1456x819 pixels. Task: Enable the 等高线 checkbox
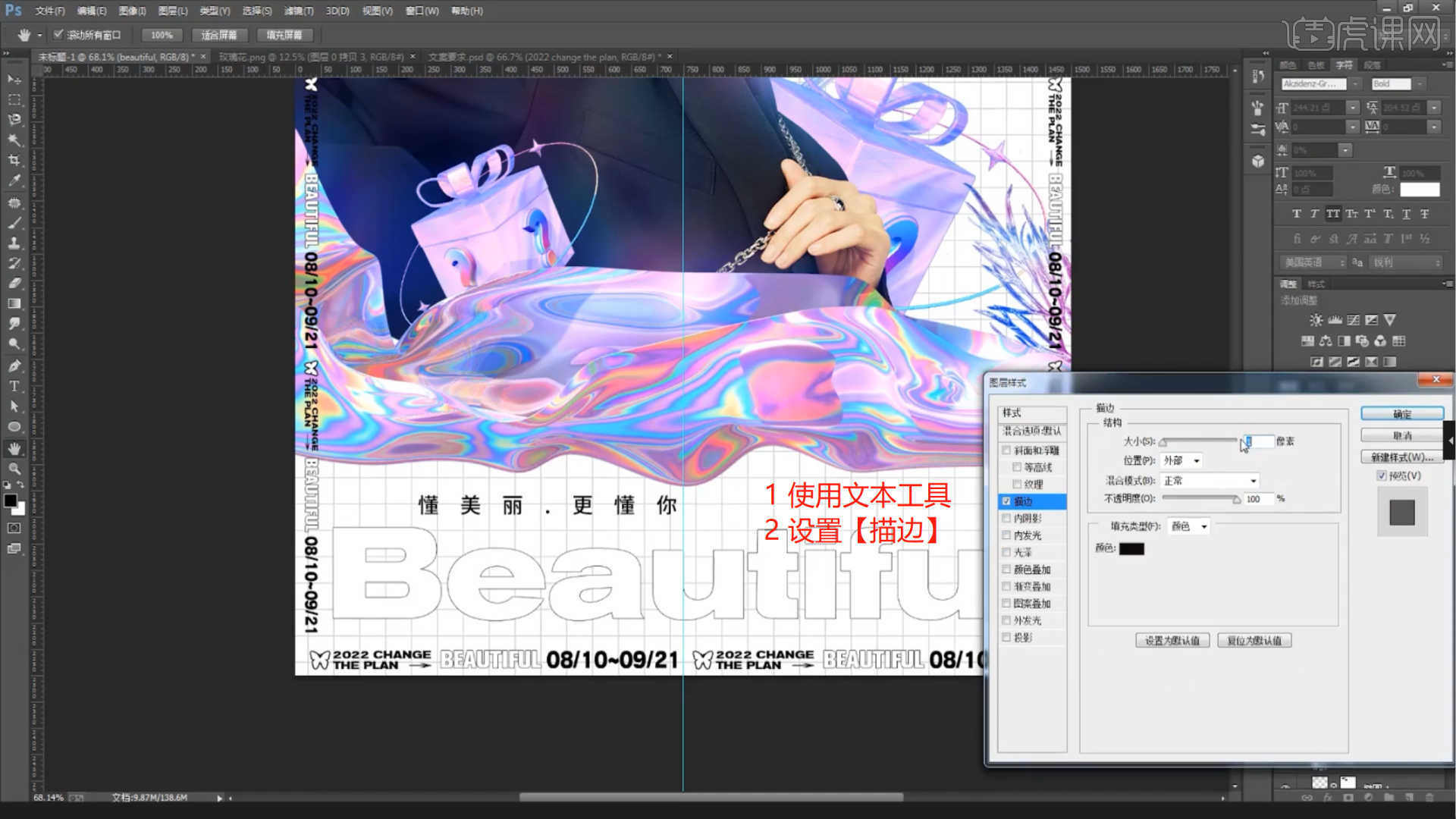coord(1017,467)
